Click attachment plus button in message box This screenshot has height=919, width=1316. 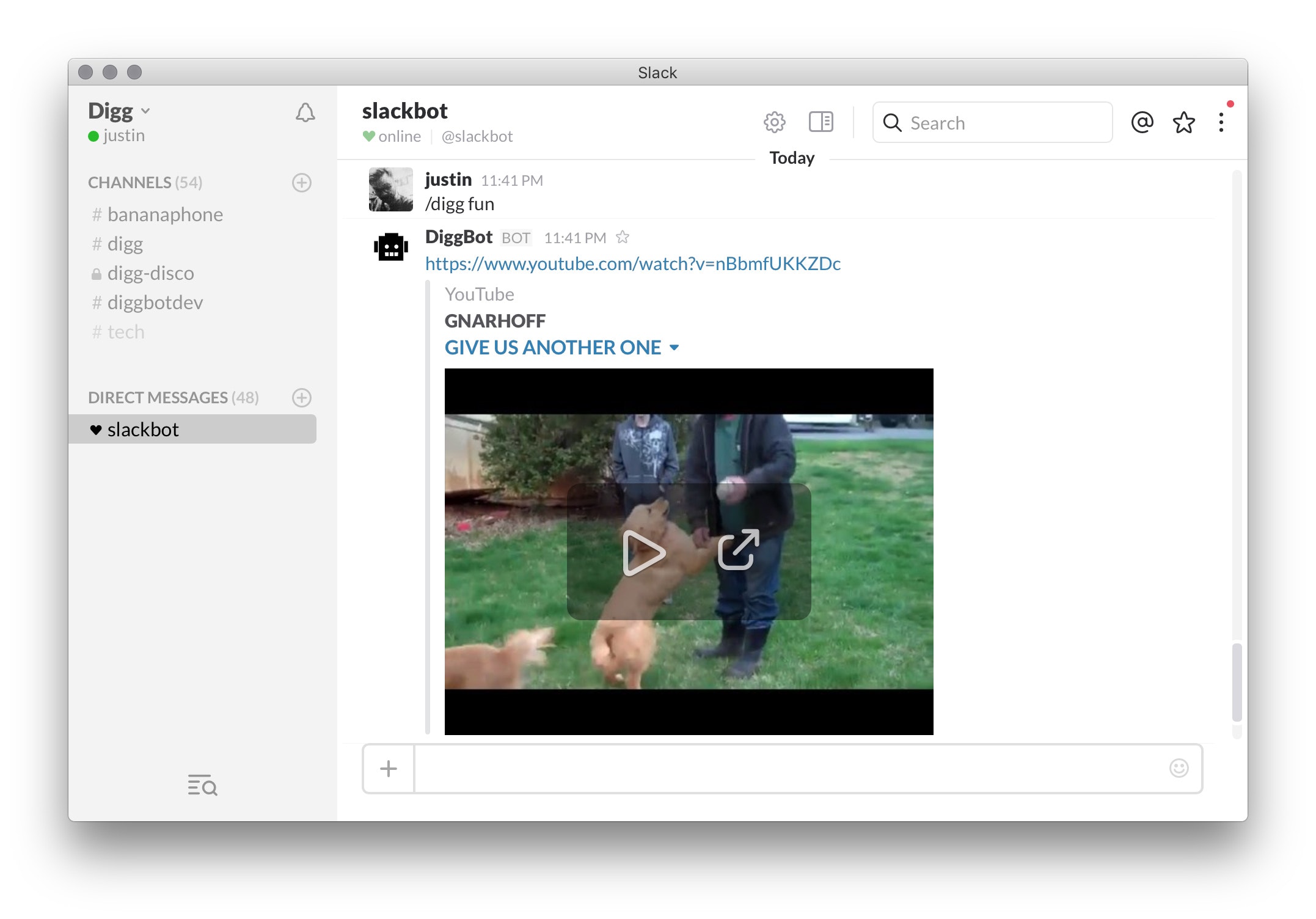389,769
